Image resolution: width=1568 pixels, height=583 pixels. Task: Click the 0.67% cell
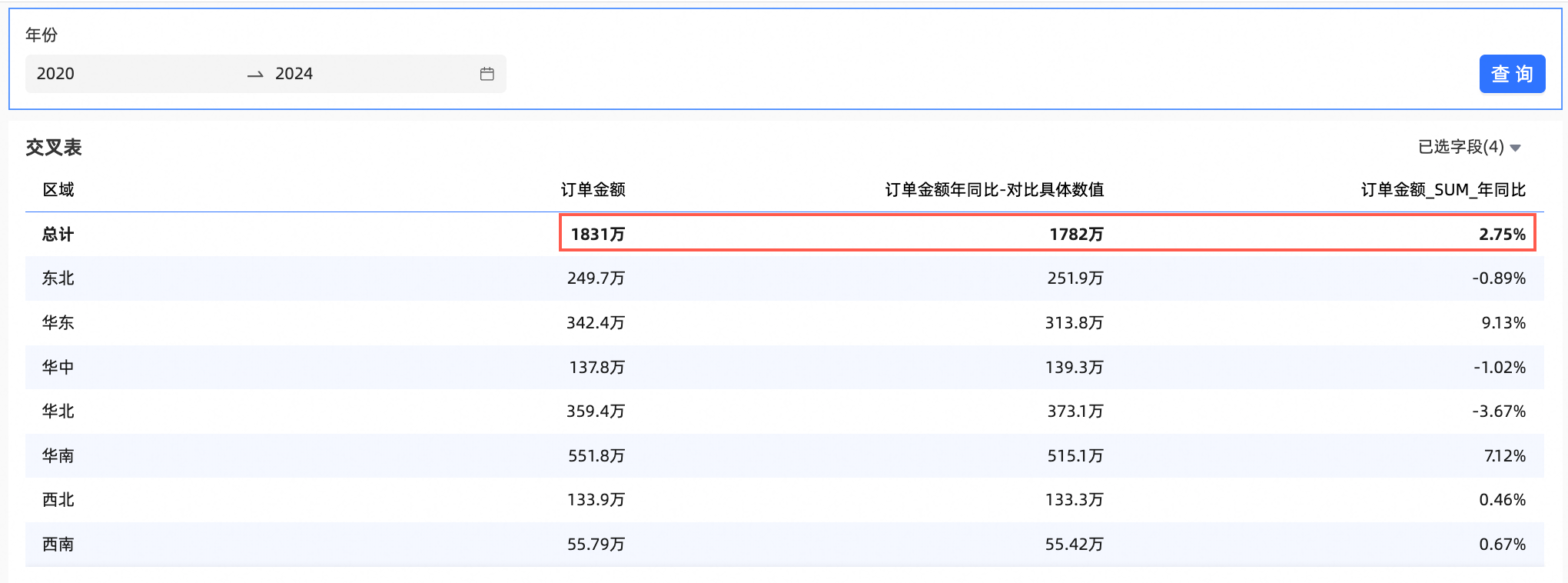click(1503, 545)
